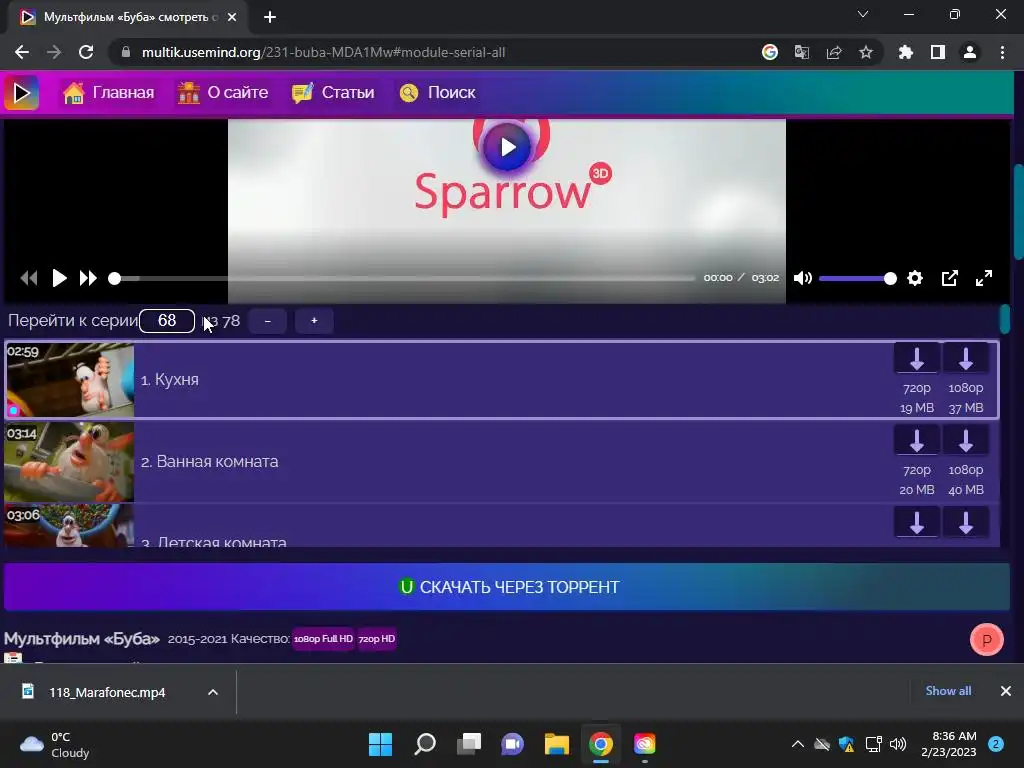Click the play button in player controls
Image resolution: width=1024 pixels, height=768 pixels.
coord(59,278)
